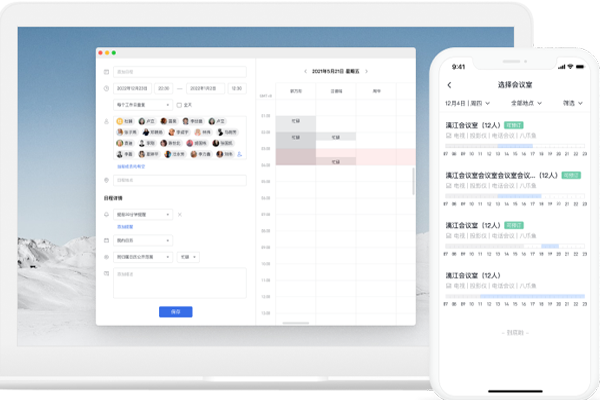Tap the phone home indicator bar
This screenshot has height=400, width=600.
tap(515, 391)
